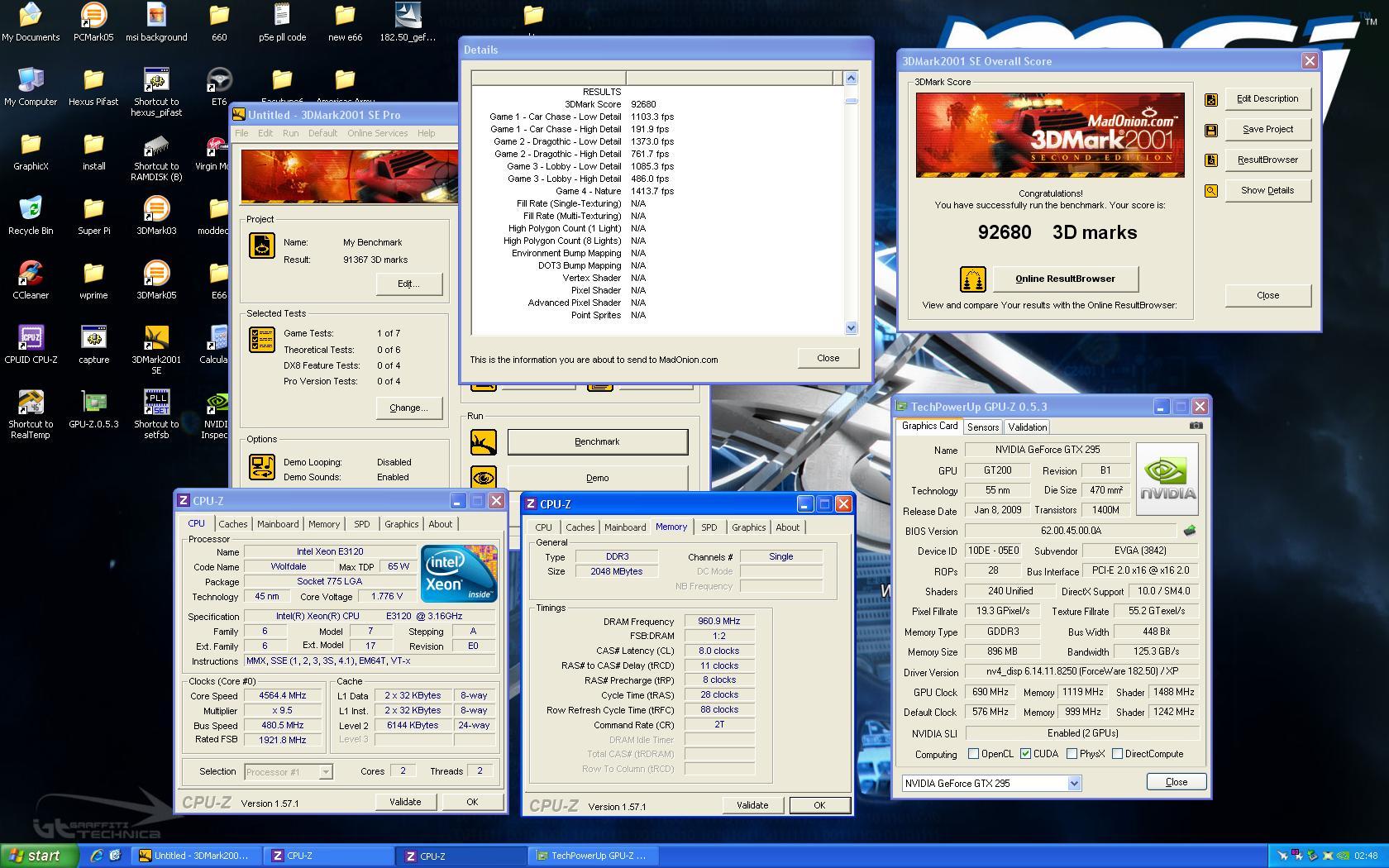The width and height of the screenshot is (1389, 868).
Task: Click the Edit Description icon
Action: [1211, 99]
